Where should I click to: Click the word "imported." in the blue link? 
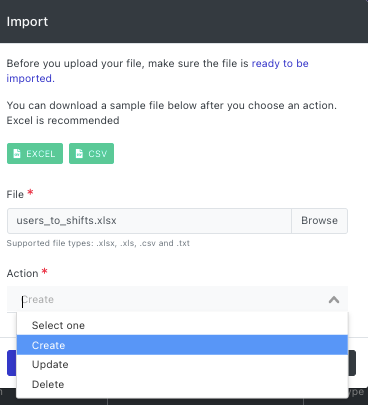tap(30, 79)
